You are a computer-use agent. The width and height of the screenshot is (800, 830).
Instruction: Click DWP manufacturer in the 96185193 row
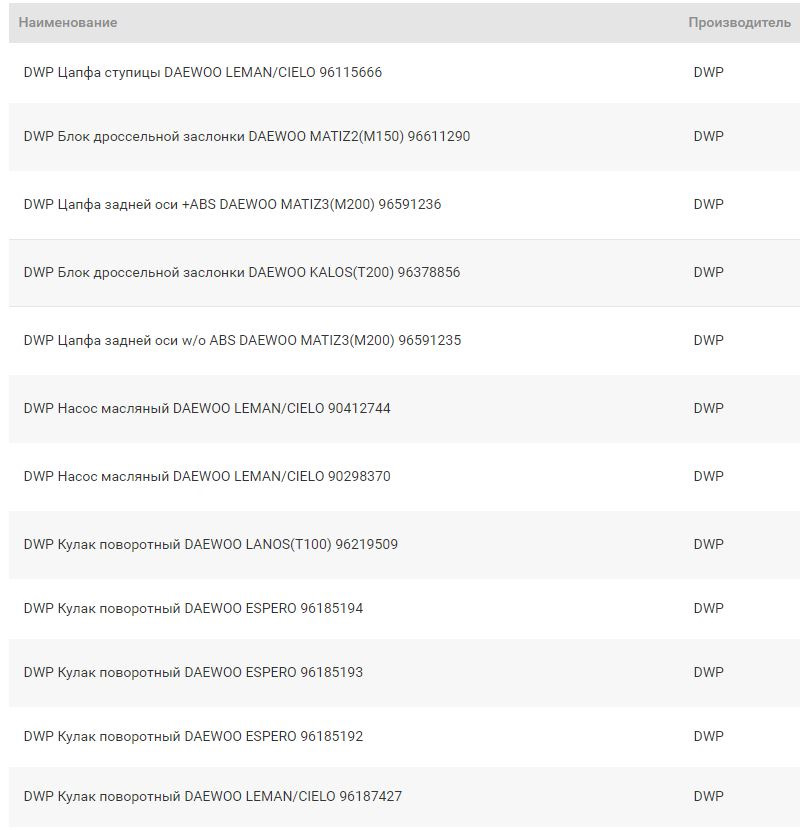(708, 672)
